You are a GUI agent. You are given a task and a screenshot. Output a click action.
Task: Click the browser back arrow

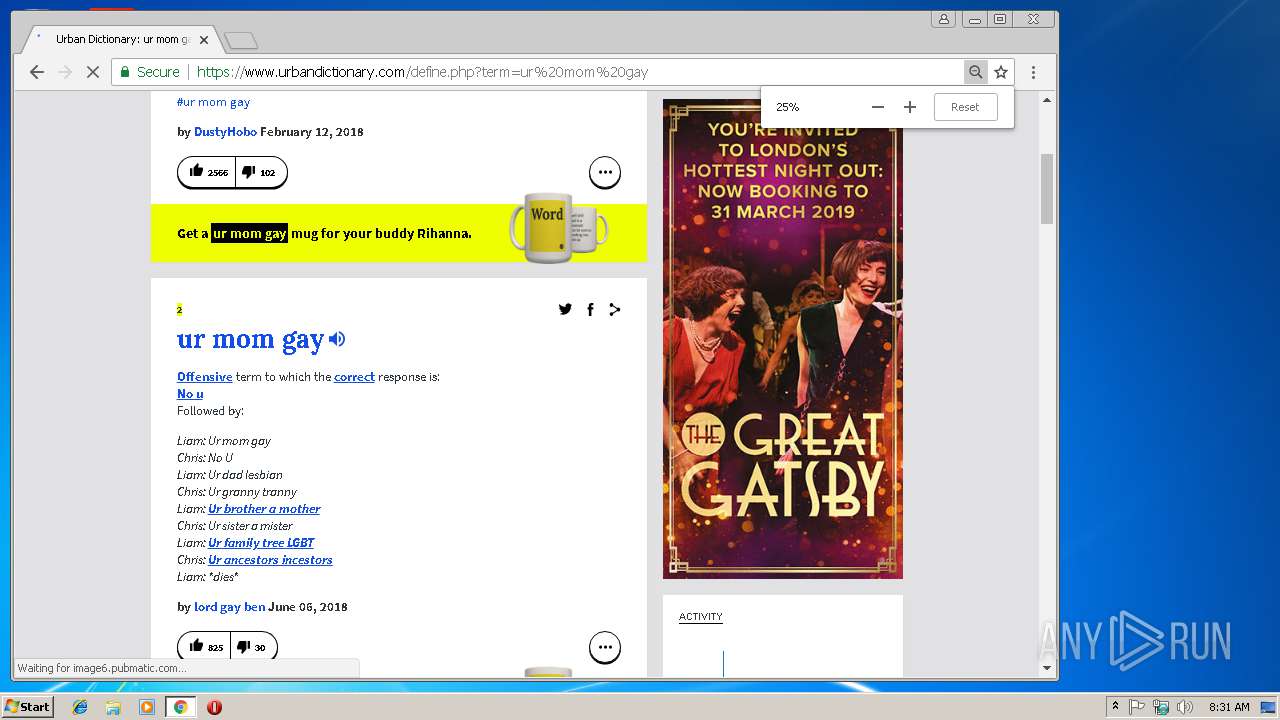pyautogui.click(x=37, y=72)
